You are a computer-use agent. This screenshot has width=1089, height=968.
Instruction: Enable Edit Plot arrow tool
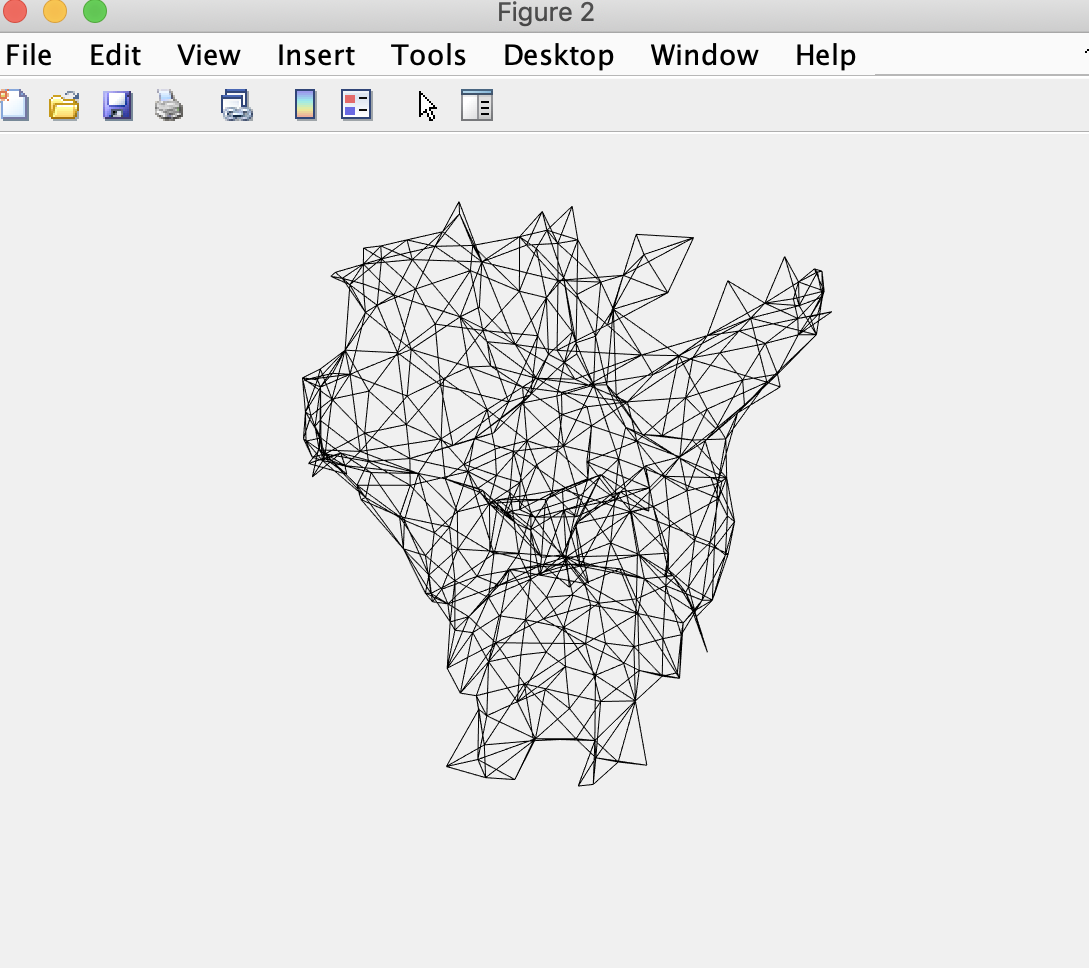click(x=428, y=105)
